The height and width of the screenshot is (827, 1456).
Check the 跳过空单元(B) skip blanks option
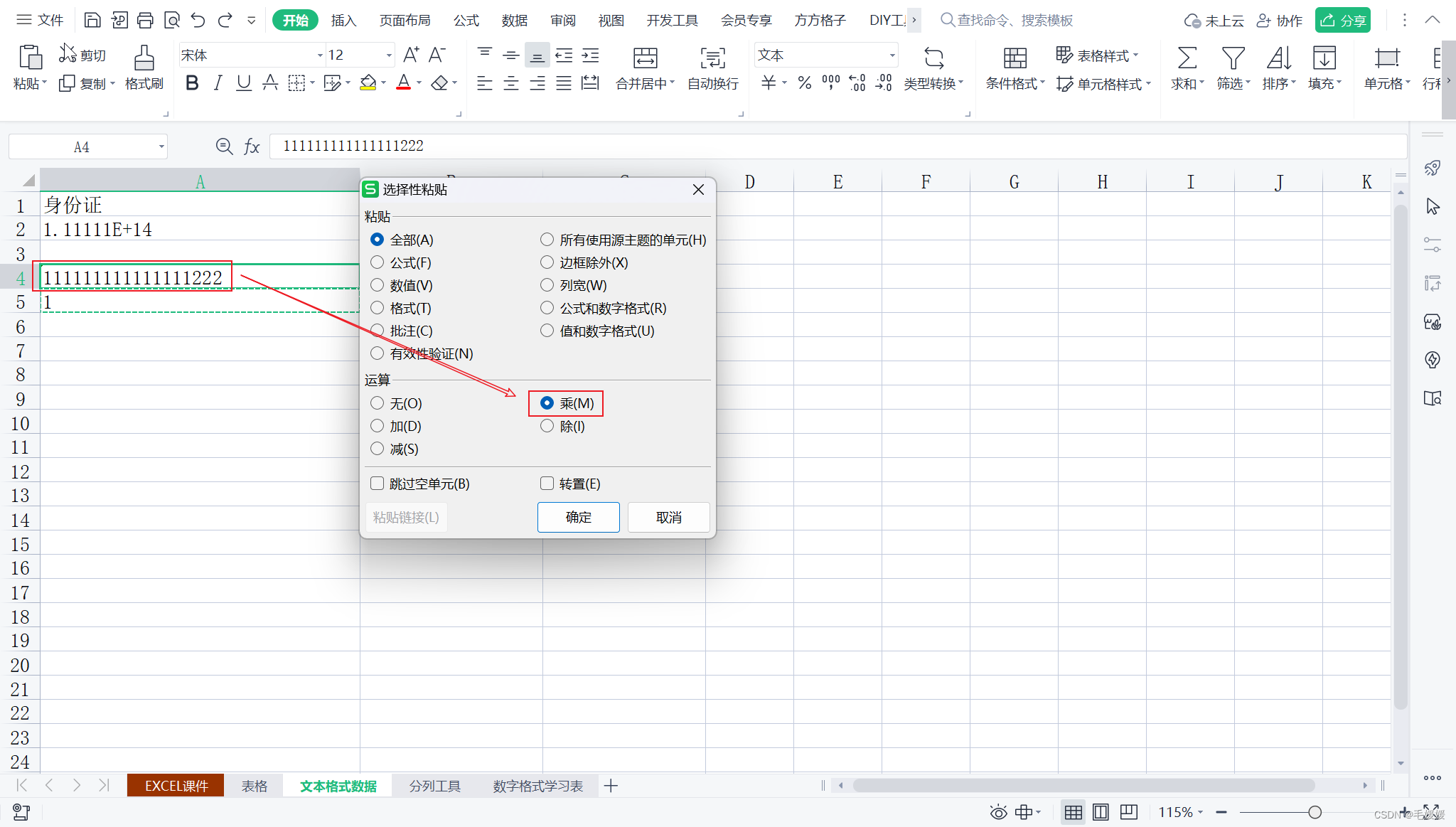pos(378,484)
